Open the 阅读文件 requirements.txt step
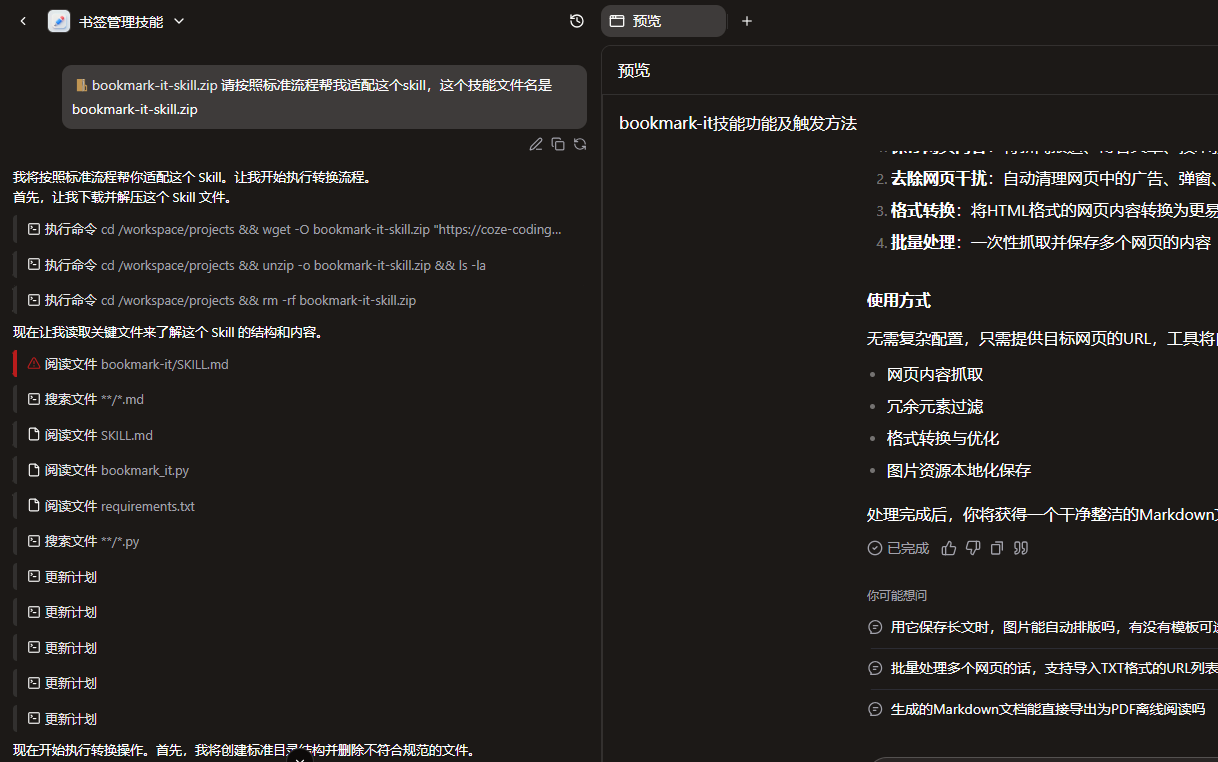The image size is (1218, 762). click(x=119, y=506)
